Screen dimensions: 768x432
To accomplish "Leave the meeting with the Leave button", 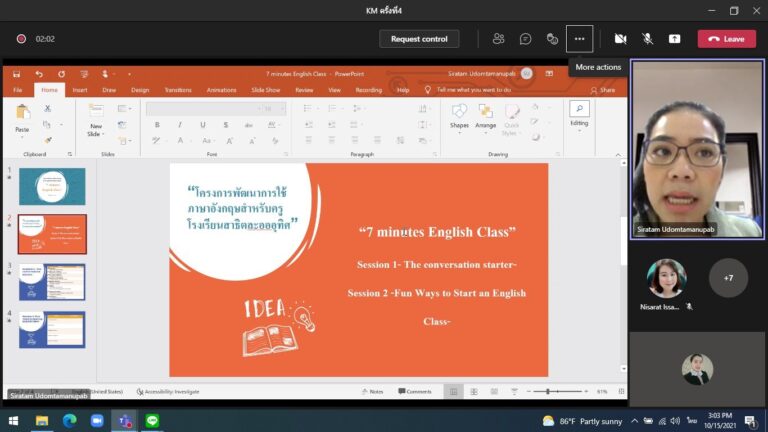I will (x=726, y=39).
